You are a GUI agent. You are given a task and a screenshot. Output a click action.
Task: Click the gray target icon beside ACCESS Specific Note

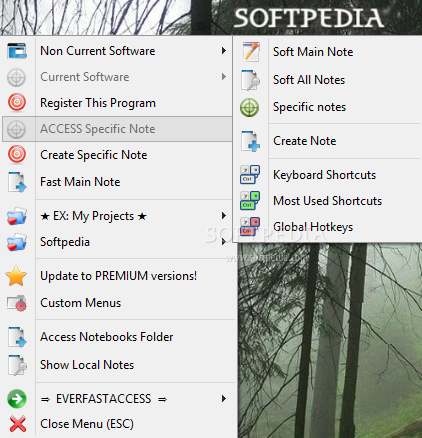click(17, 129)
